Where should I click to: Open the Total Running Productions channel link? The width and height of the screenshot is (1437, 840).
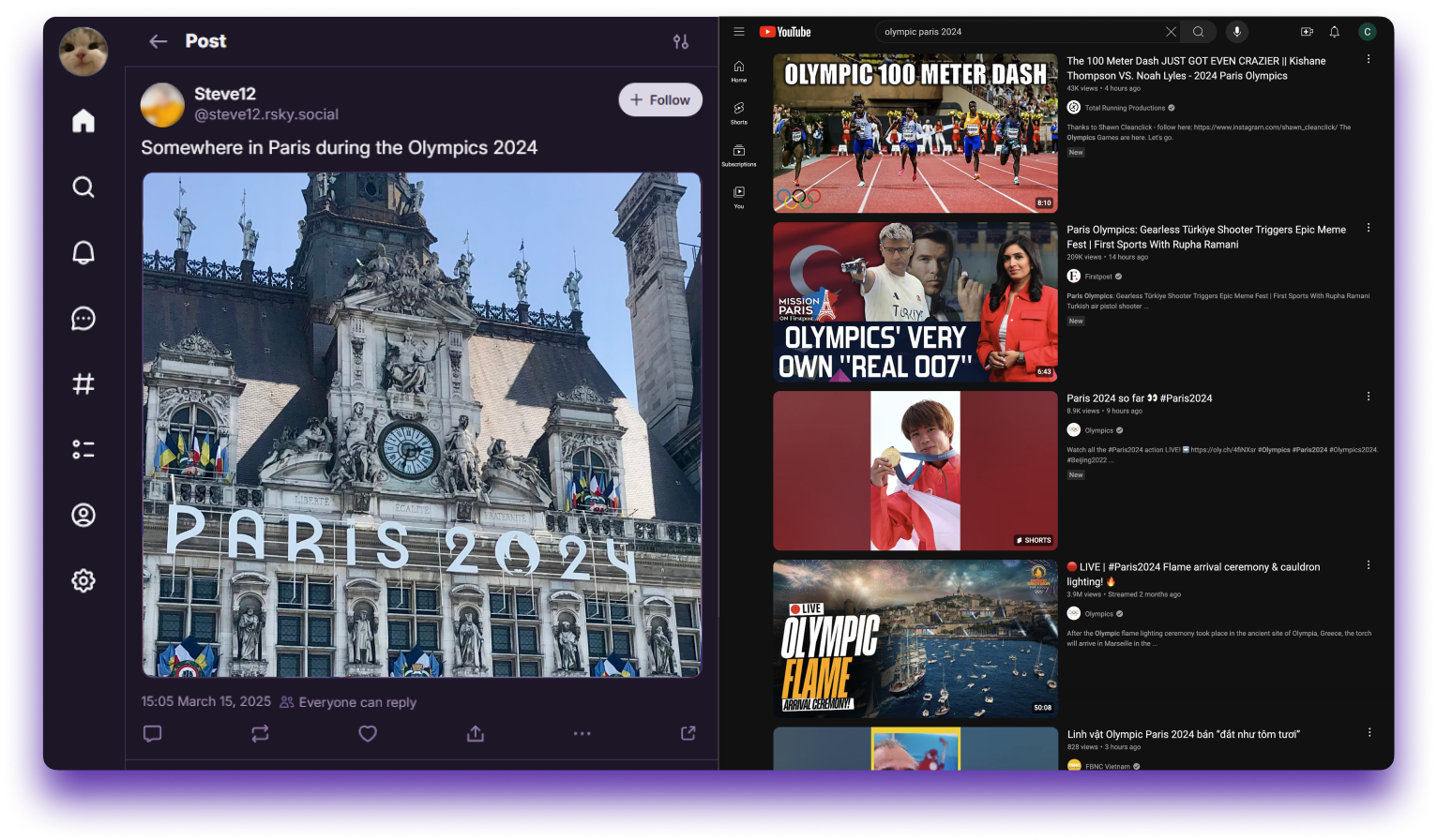(1125, 108)
